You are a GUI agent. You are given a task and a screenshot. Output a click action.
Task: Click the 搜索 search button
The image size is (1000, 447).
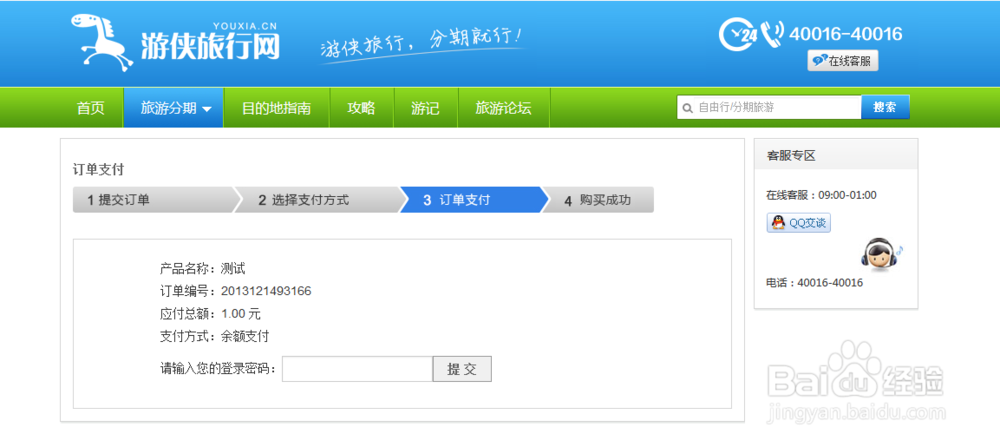[x=885, y=107]
